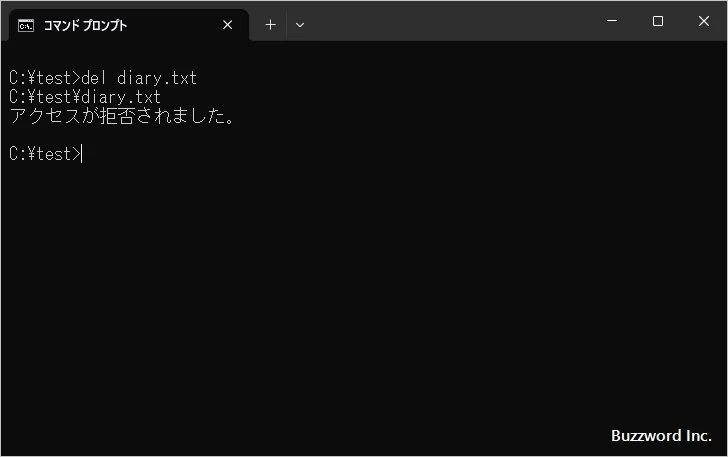
Task: Click the C:\test\diary.txt output line
Action: click(85, 97)
